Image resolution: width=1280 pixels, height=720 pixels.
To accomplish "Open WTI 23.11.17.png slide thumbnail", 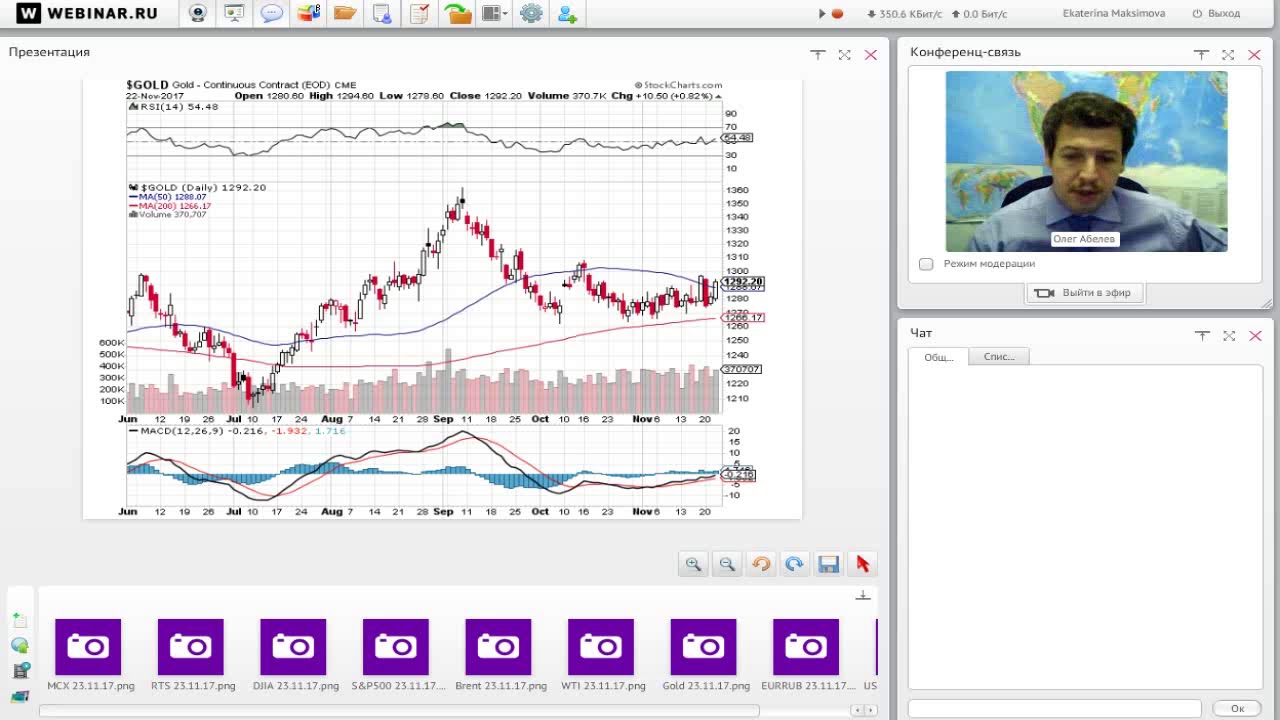I will pos(601,647).
